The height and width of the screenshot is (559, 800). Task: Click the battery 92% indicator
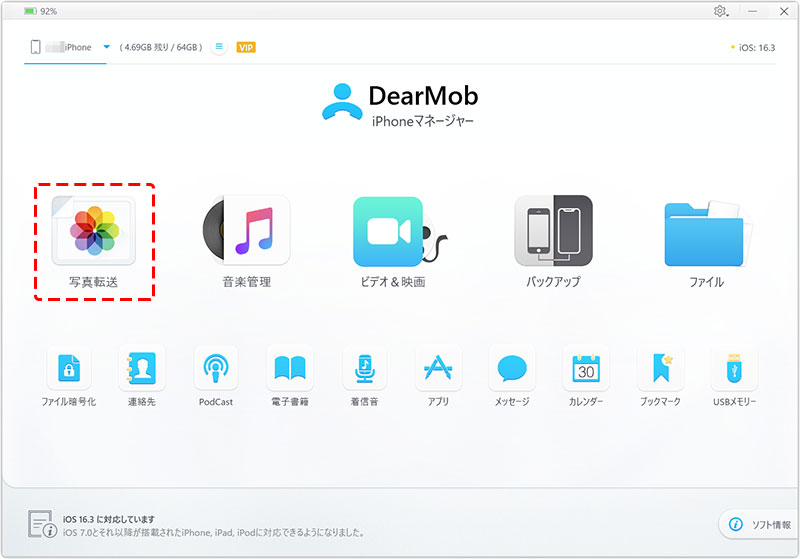point(40,11)
